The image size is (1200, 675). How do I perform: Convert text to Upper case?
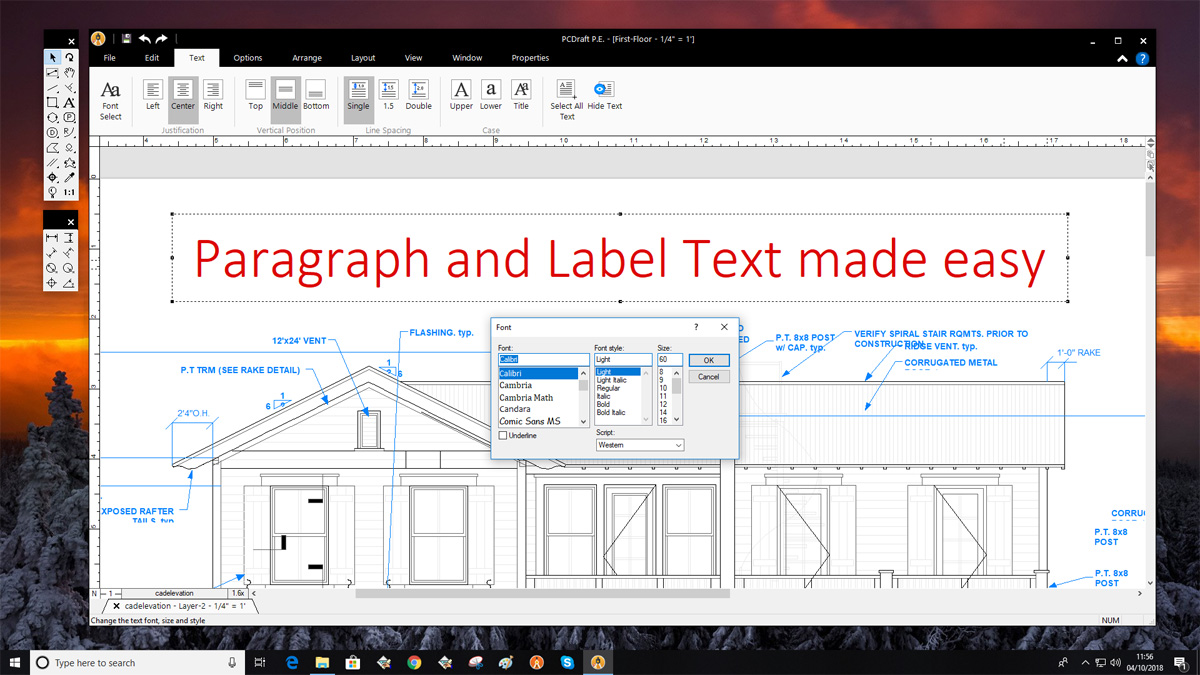tap(461, 95)
